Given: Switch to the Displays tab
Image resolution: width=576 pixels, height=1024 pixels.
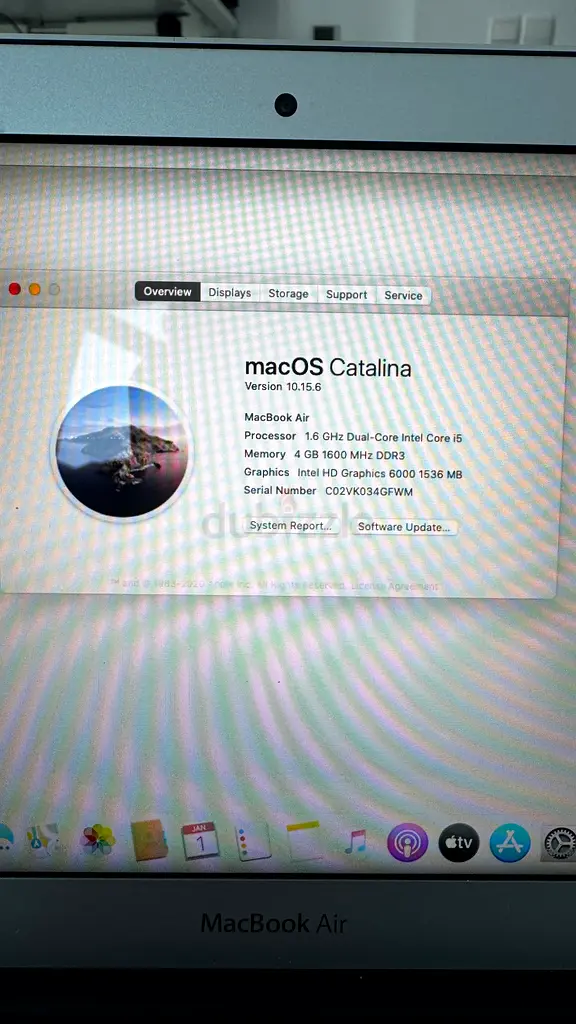Looking at the screenshot, I should click(x=230, y=293).
